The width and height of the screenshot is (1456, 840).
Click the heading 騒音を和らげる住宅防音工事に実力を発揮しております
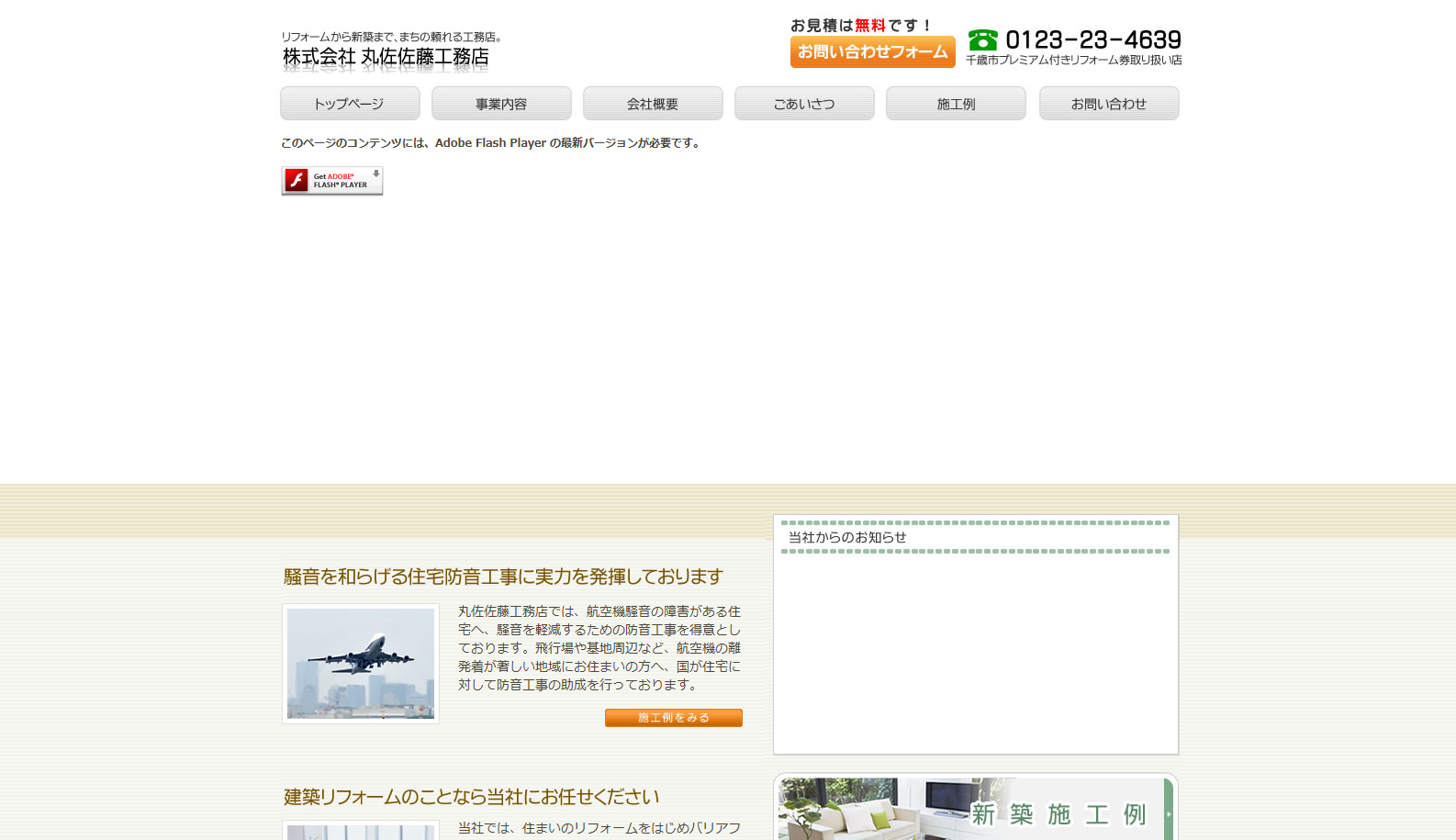[503, 577]
